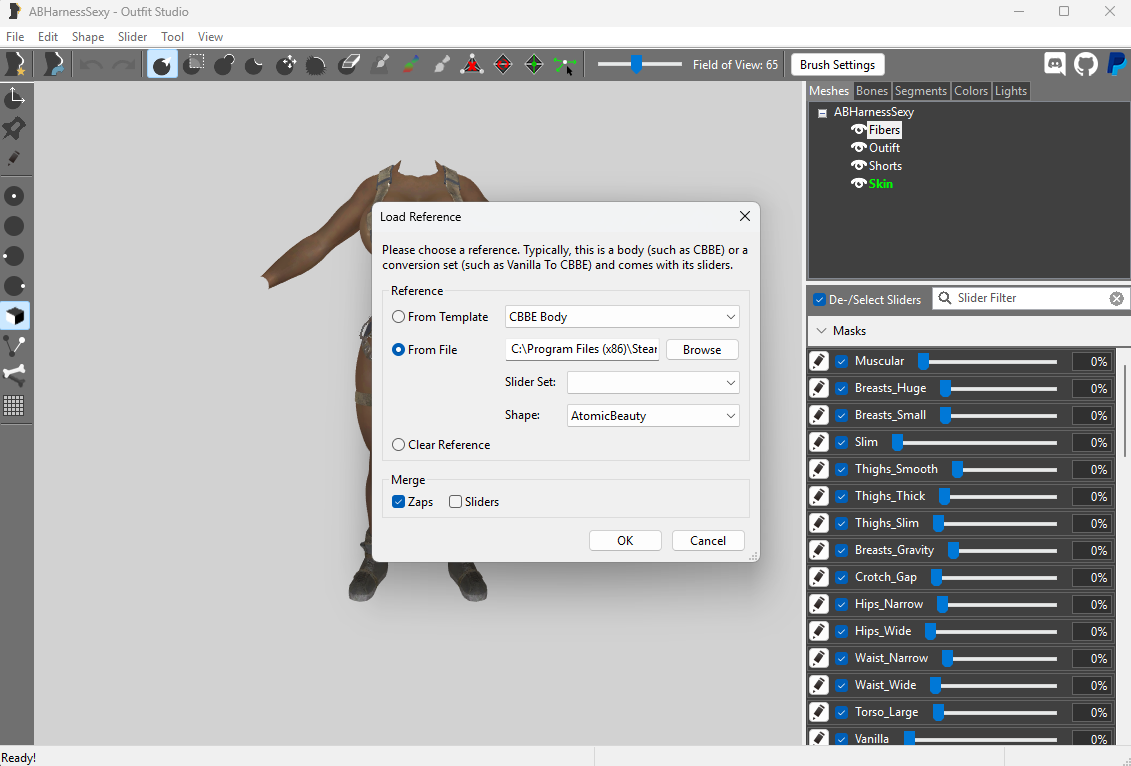Image resolution: width=1131 pixels, height=766 pixels.
Task: Toggle the bones display icon in sidebar
Action: (x=14, y=376)
